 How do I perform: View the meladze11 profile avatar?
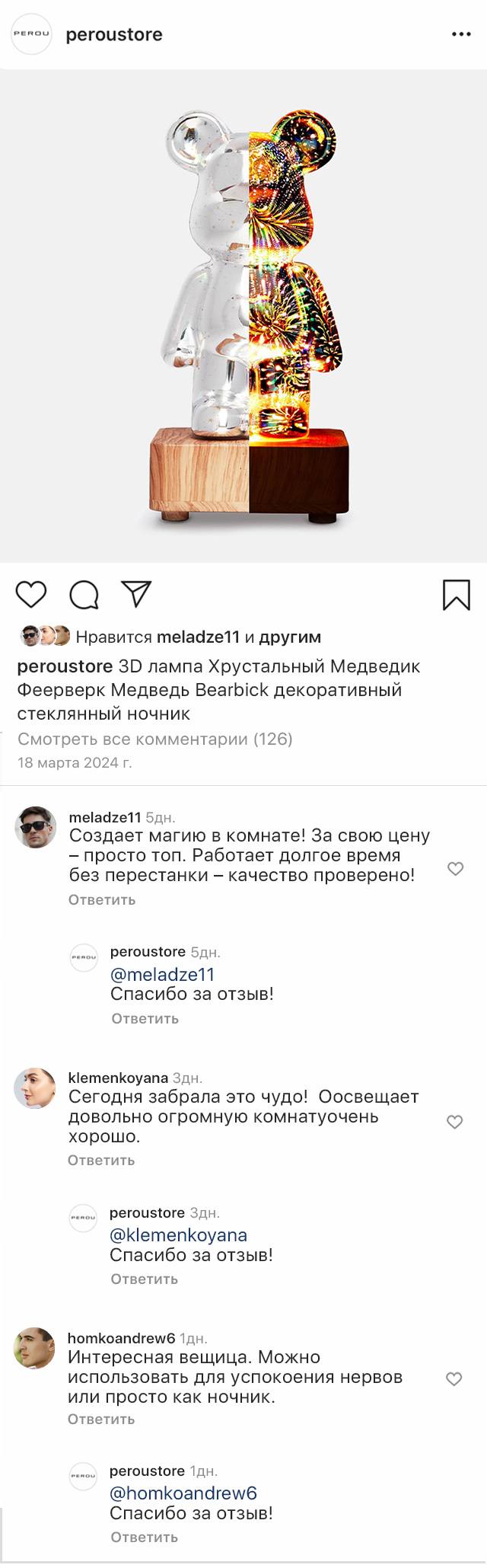(x=36, y=827)
